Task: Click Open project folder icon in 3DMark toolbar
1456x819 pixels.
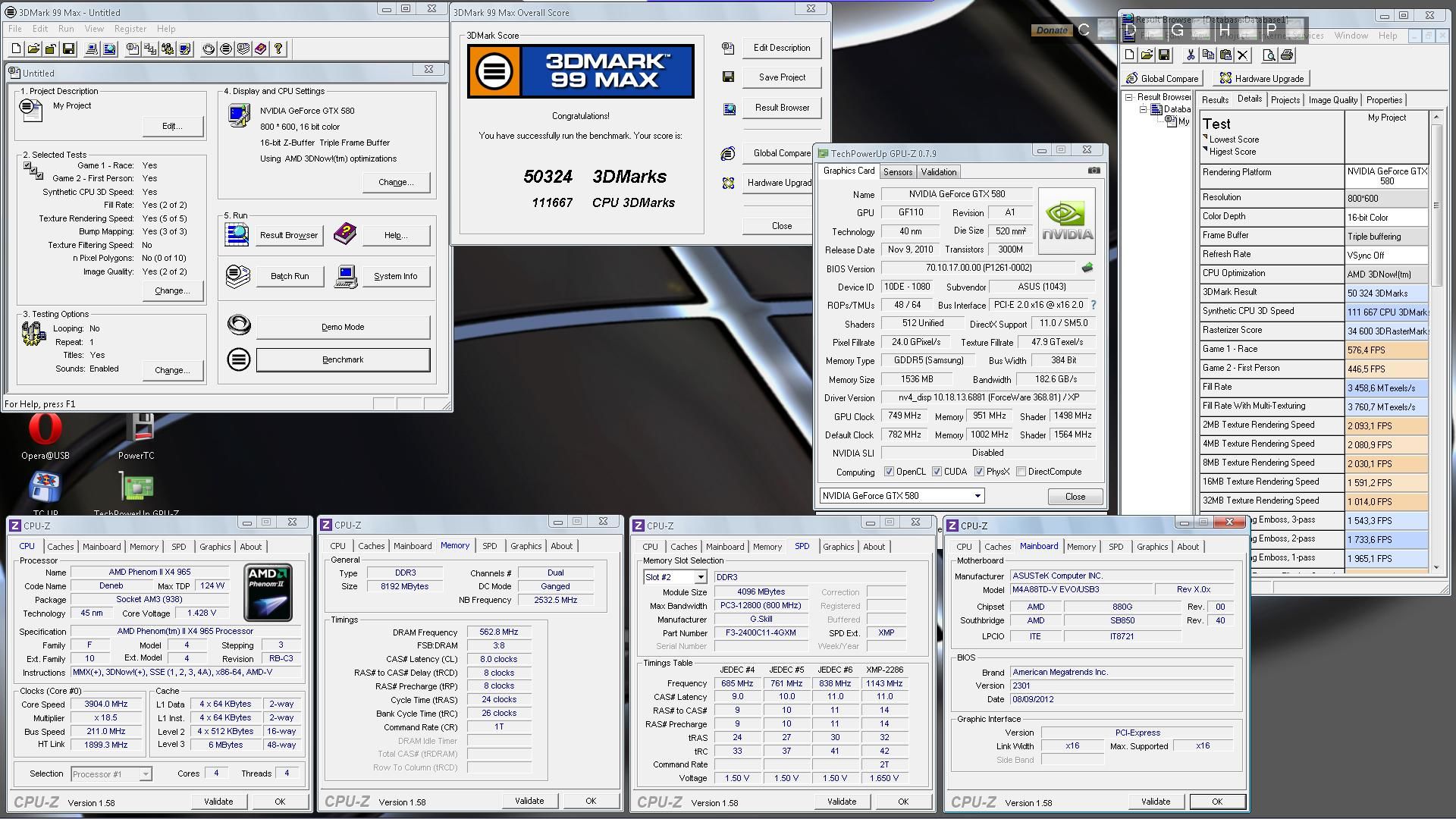Action: pyautogui.click(x=33, y=49)
